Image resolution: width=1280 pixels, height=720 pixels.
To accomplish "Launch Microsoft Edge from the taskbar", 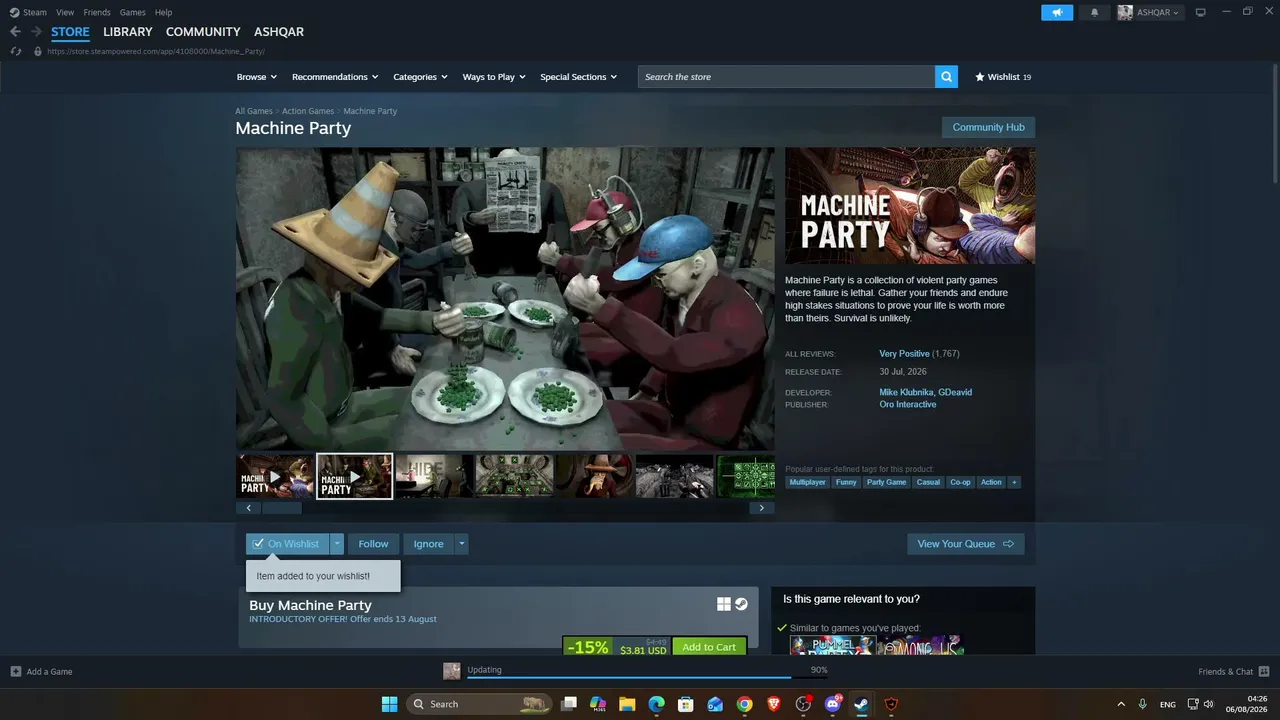I will click(656, 704).
